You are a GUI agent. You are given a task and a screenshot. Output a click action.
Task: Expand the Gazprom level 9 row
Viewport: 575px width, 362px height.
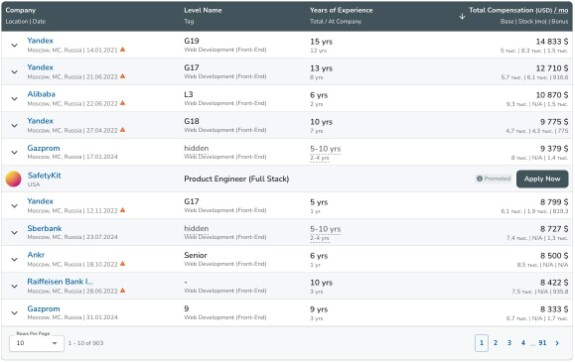14,313
